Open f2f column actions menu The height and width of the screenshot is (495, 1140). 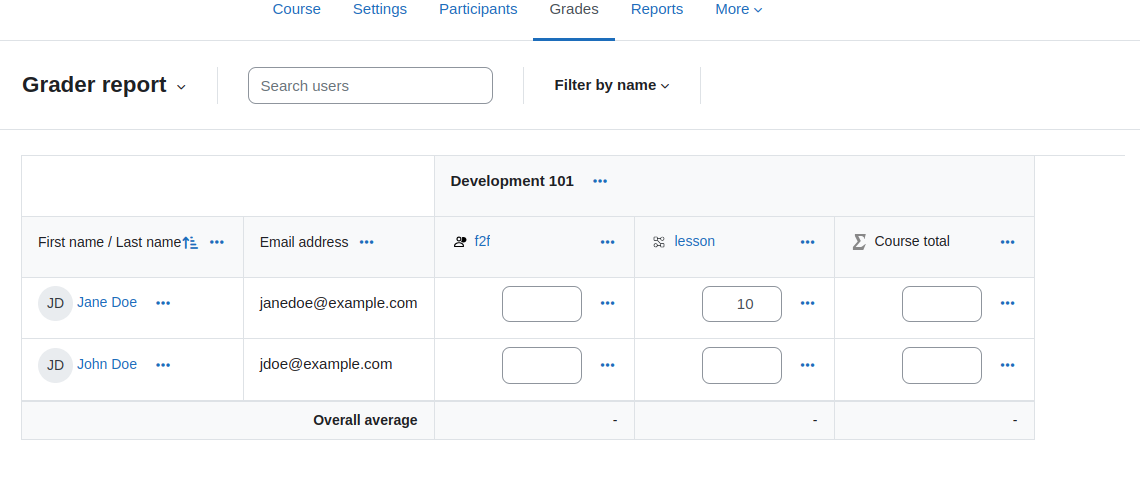(608, 242)
